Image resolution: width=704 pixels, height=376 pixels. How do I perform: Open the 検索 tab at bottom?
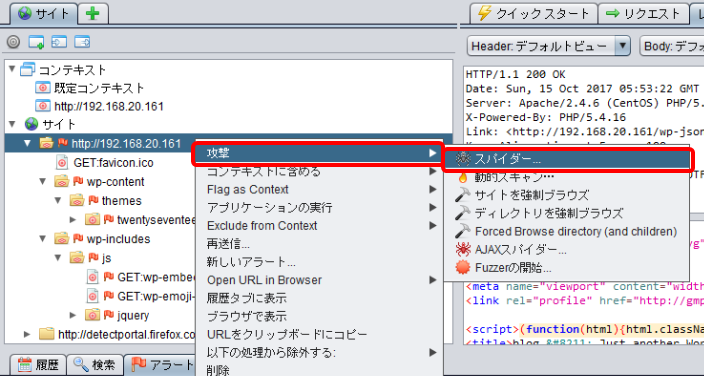[x=95, y=365]
